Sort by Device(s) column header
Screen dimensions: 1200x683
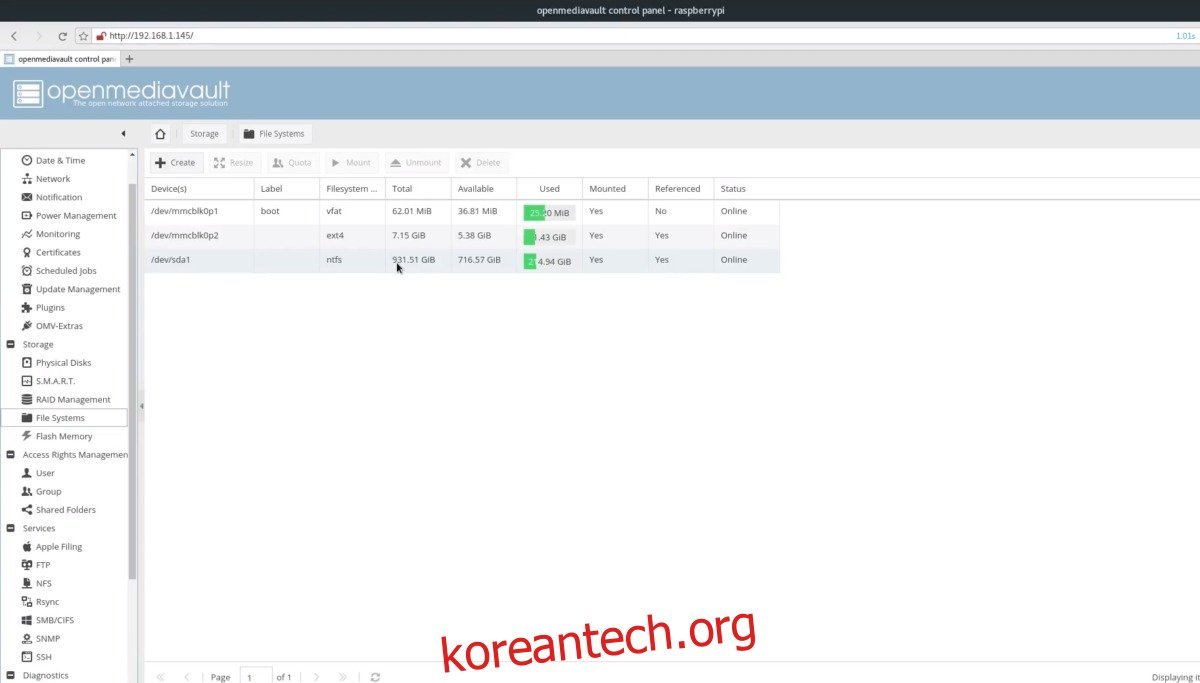coord(200,188)
